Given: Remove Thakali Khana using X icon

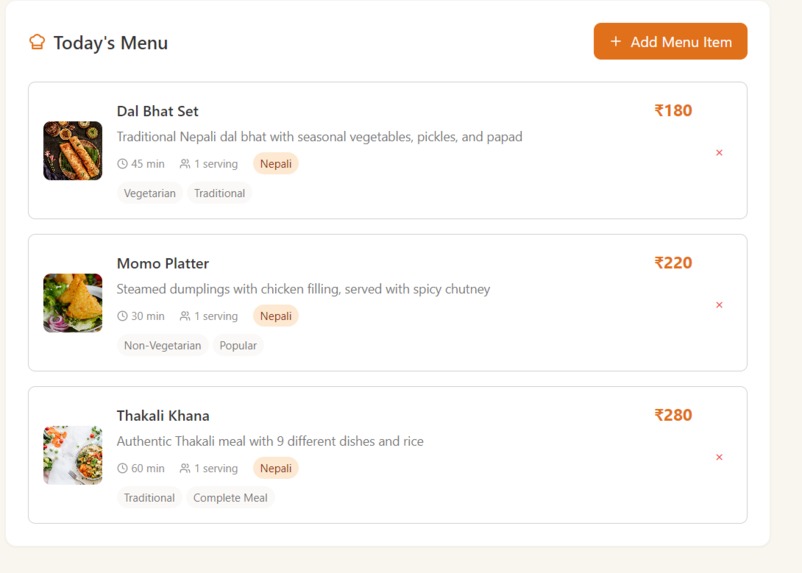Looking at the screenshot, I should coord(719,457).
